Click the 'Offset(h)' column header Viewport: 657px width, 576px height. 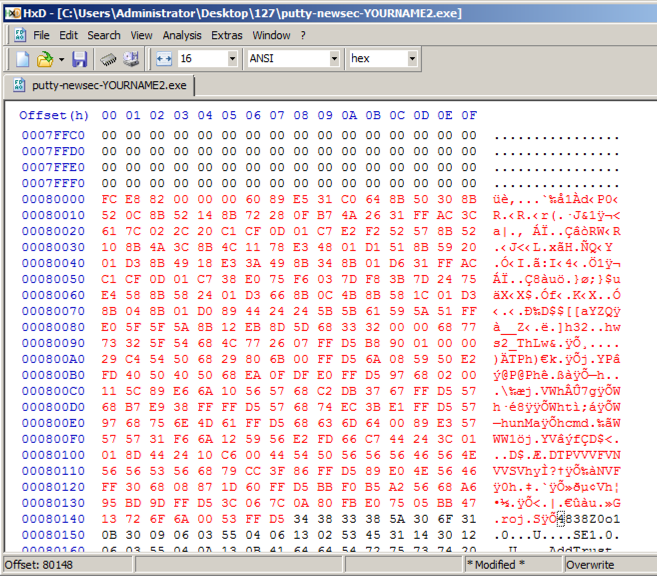pos(54,115)
